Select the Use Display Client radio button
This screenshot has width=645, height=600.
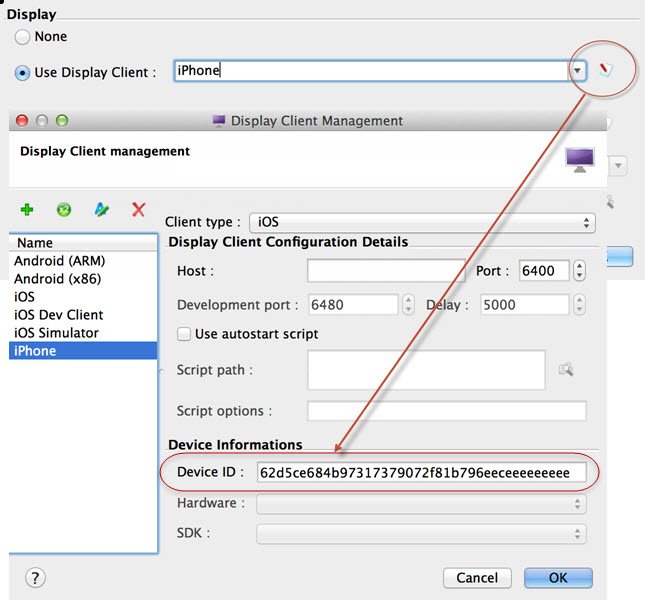tap(23, 73)
